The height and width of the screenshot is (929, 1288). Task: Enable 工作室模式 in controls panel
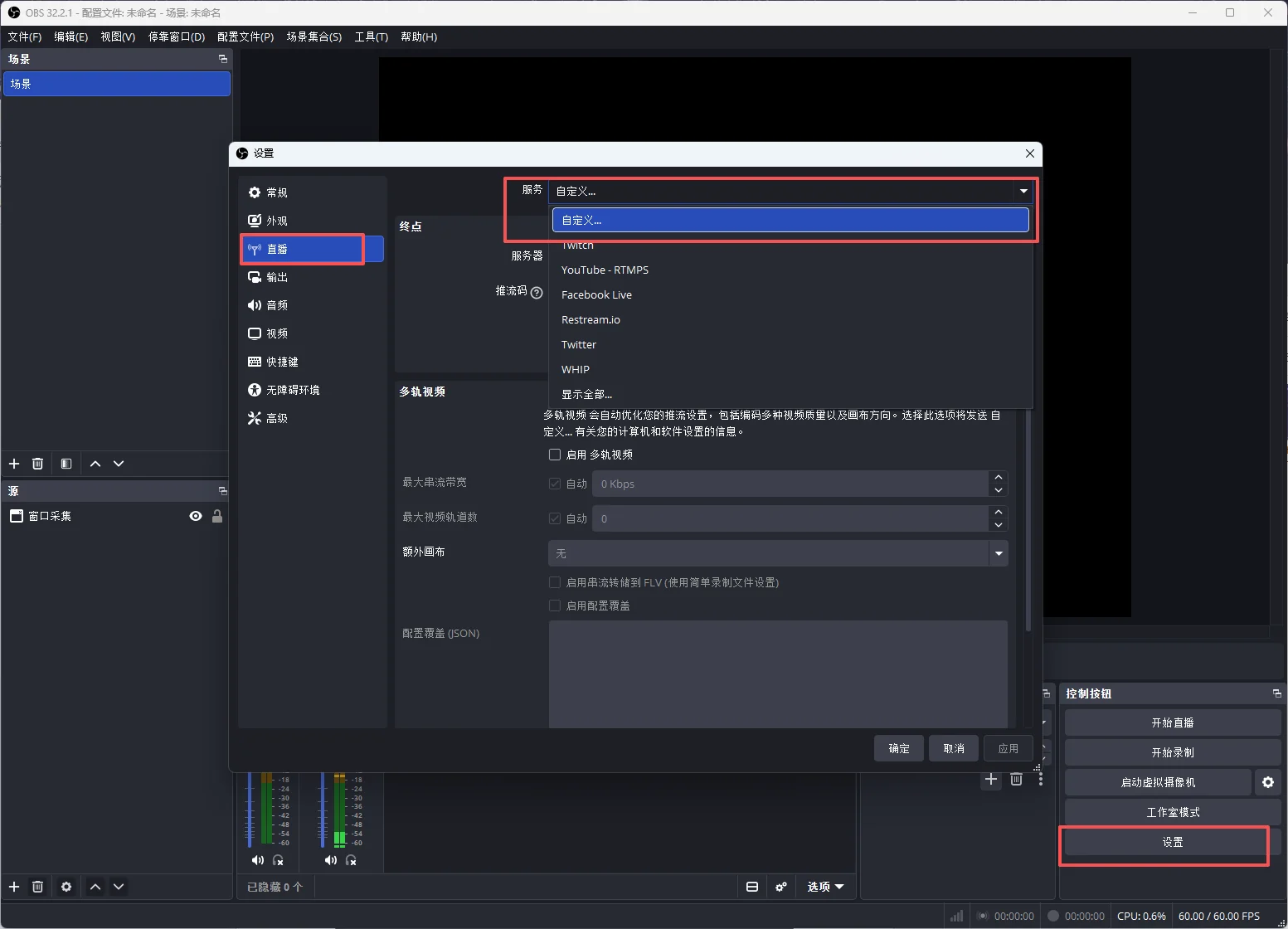point(1173,812)
